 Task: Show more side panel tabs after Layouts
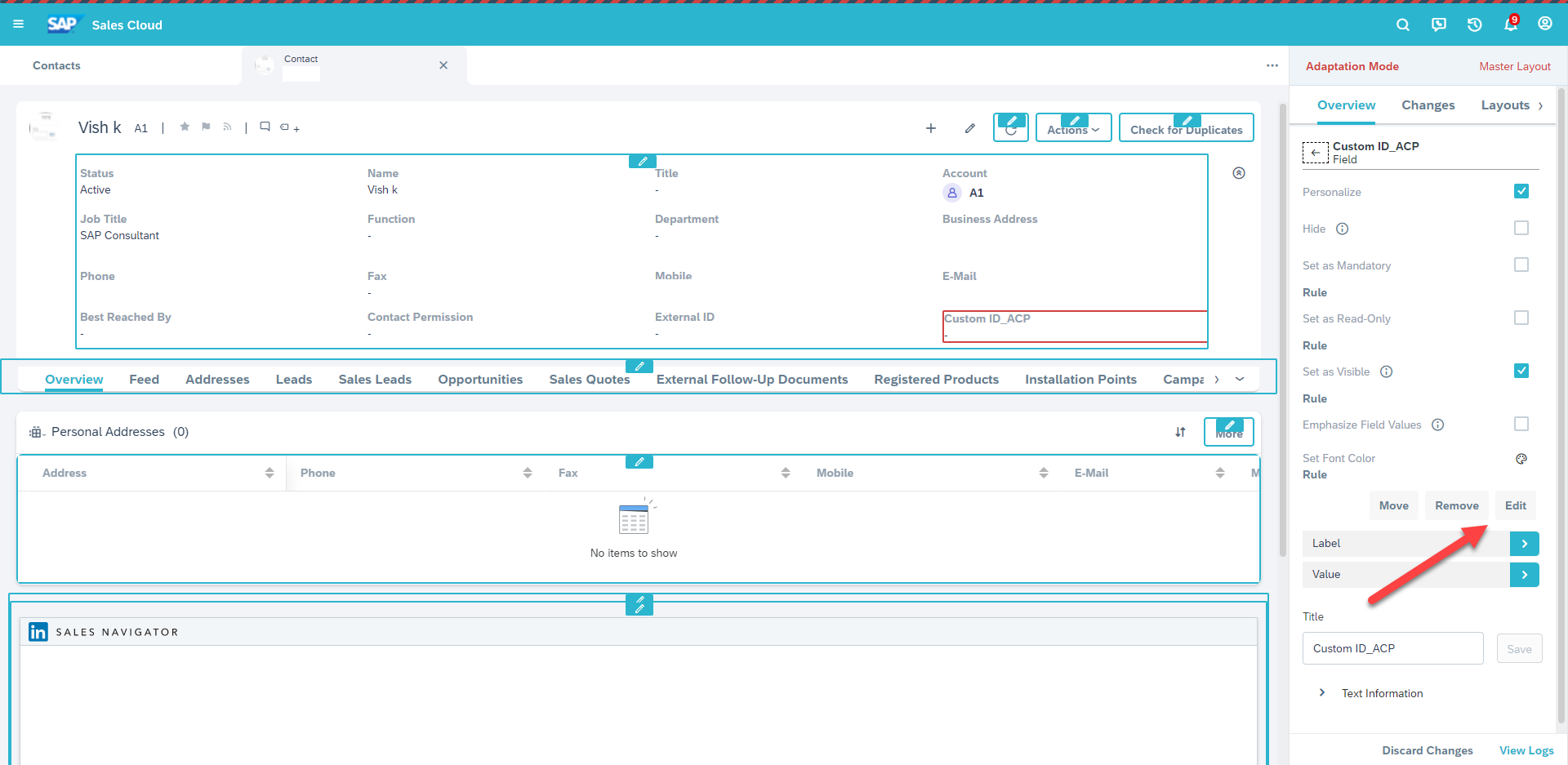point(1541,105)
